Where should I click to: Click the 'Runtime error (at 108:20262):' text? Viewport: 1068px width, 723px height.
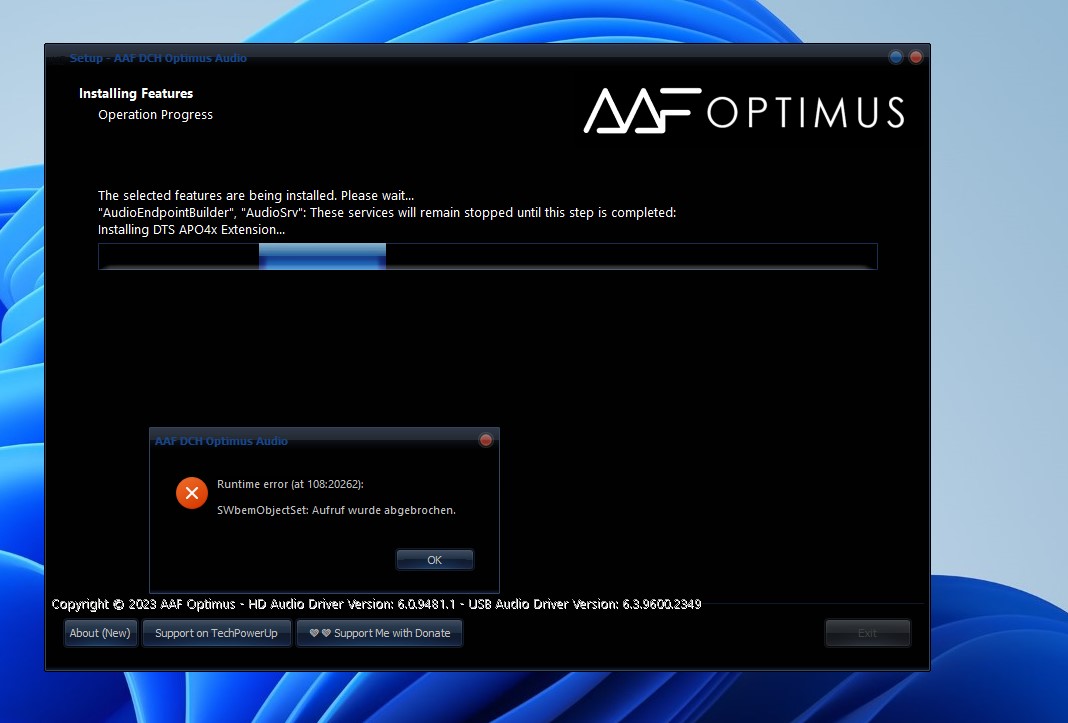pyautogui.click(x=290, y=484)
